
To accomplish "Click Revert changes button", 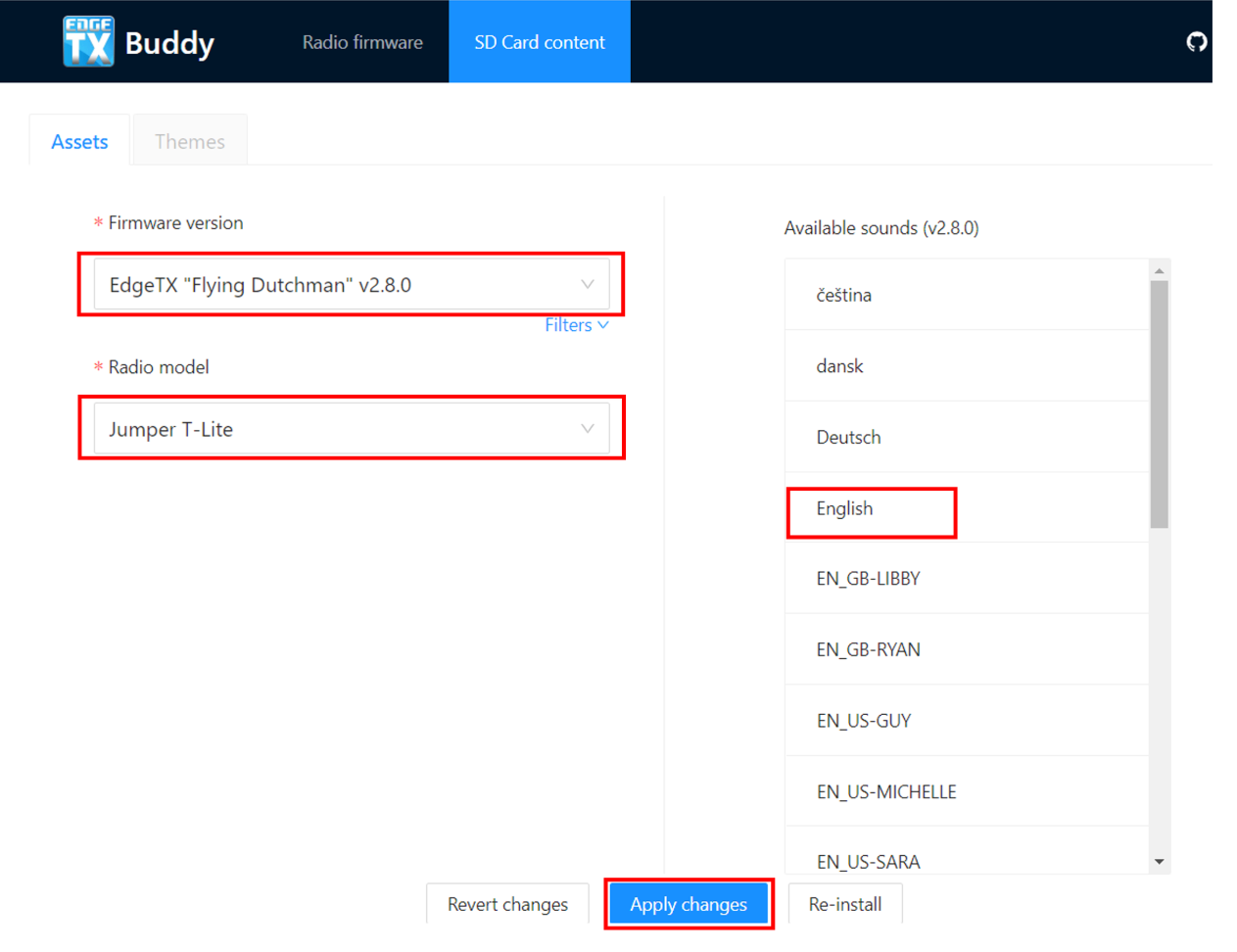I will tap(507, 904).
